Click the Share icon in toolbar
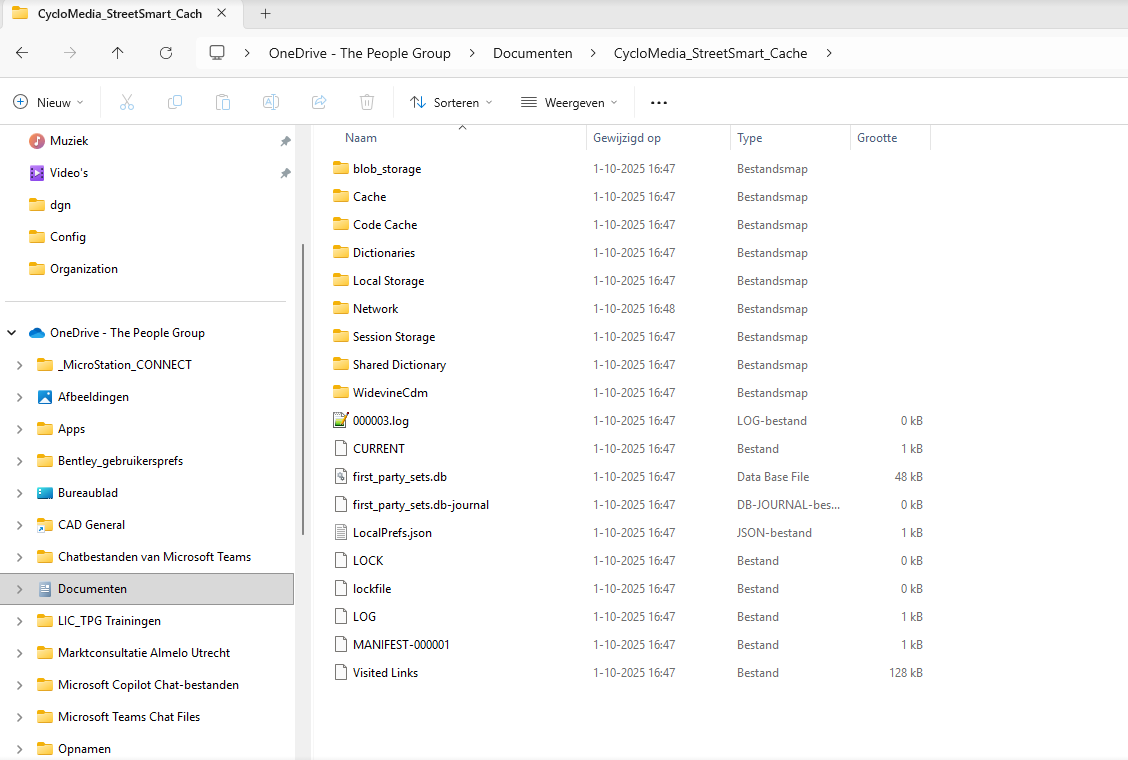This screenshot has height=760, width=1128. 319,102
